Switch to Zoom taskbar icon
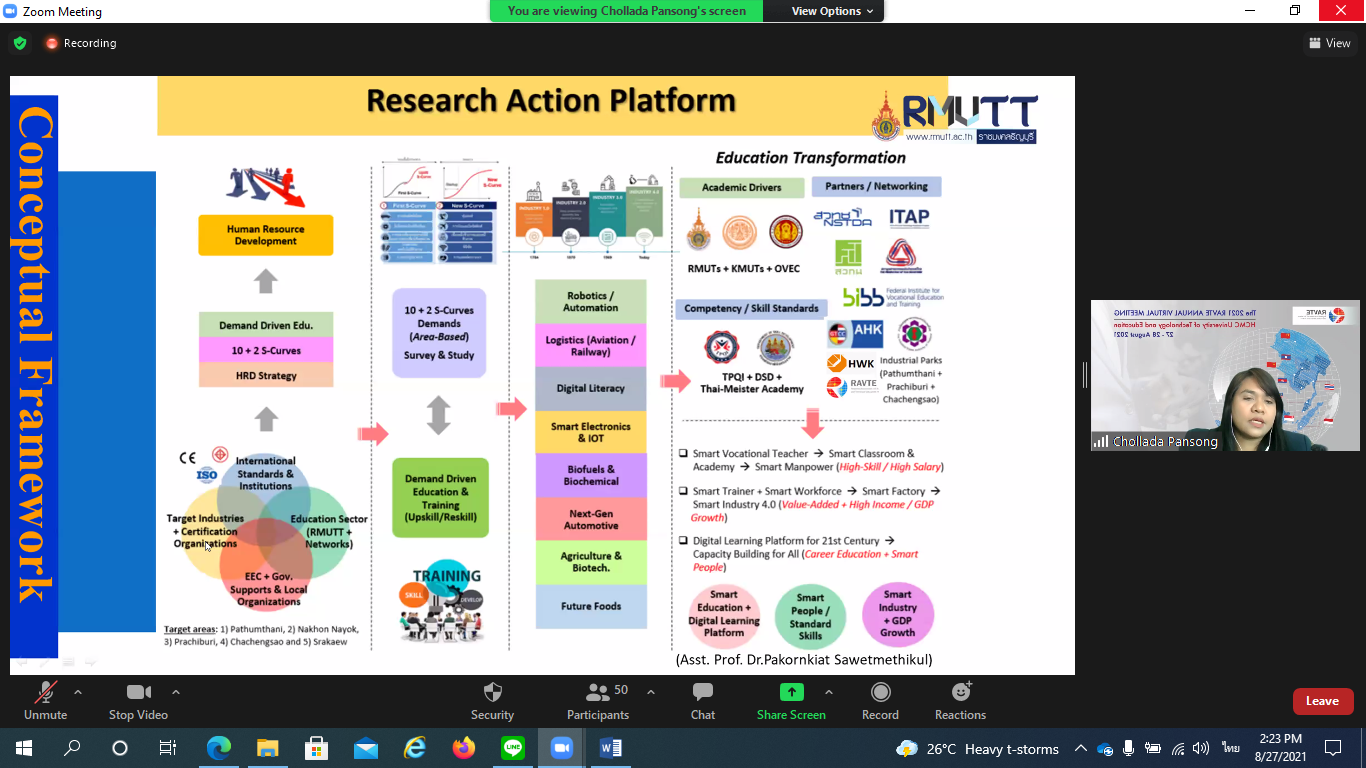Screen dimensions: 1366x768 pos(561,748)
